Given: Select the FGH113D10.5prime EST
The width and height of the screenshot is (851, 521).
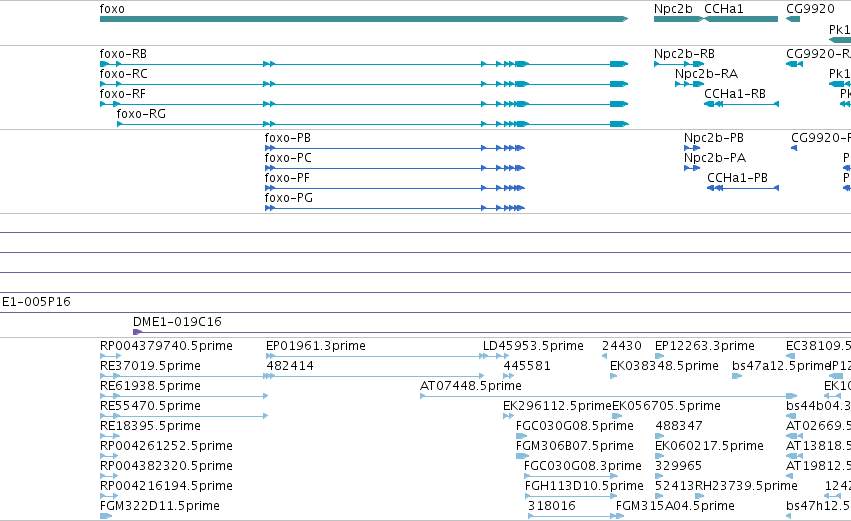Looking at the screenshot, I should coord(571,496).
